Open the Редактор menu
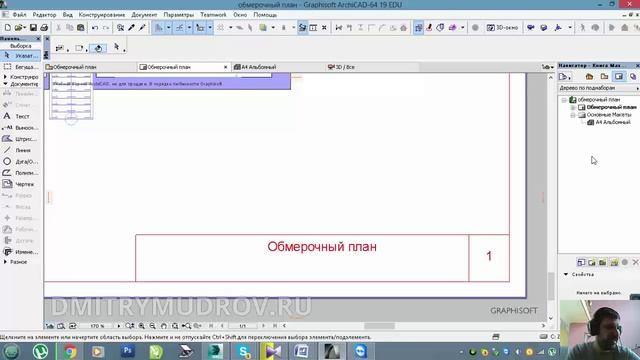This screenshot has width=640, height=360. [x=44, y=15]
